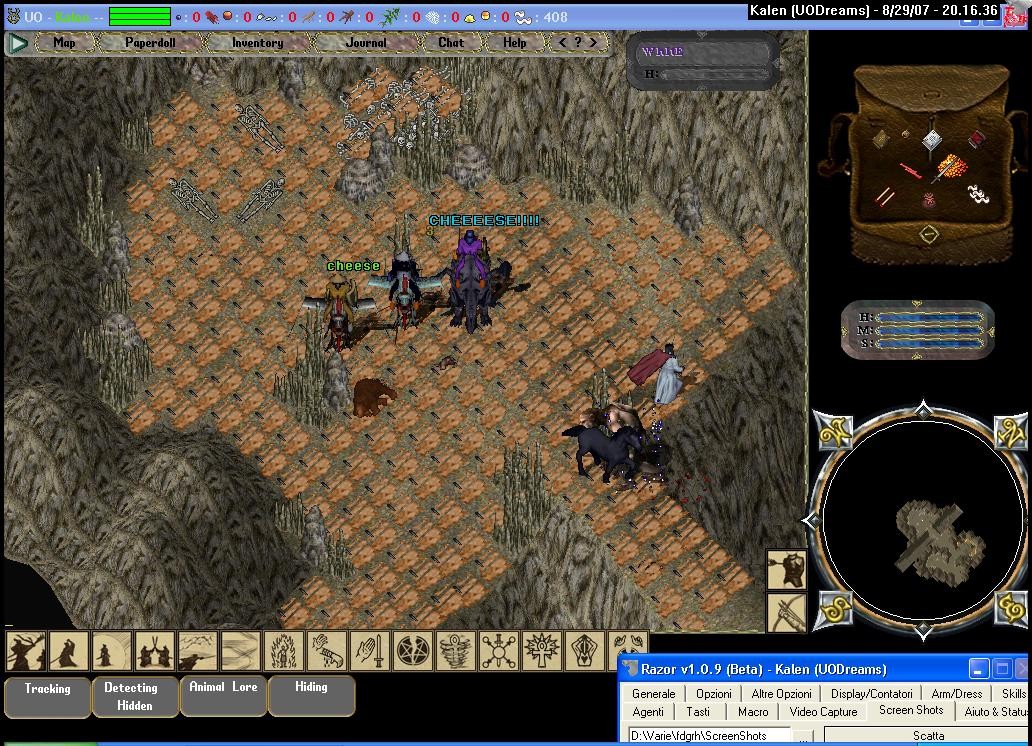Click the armor torso icon beside radar

[x=787, y=570]
